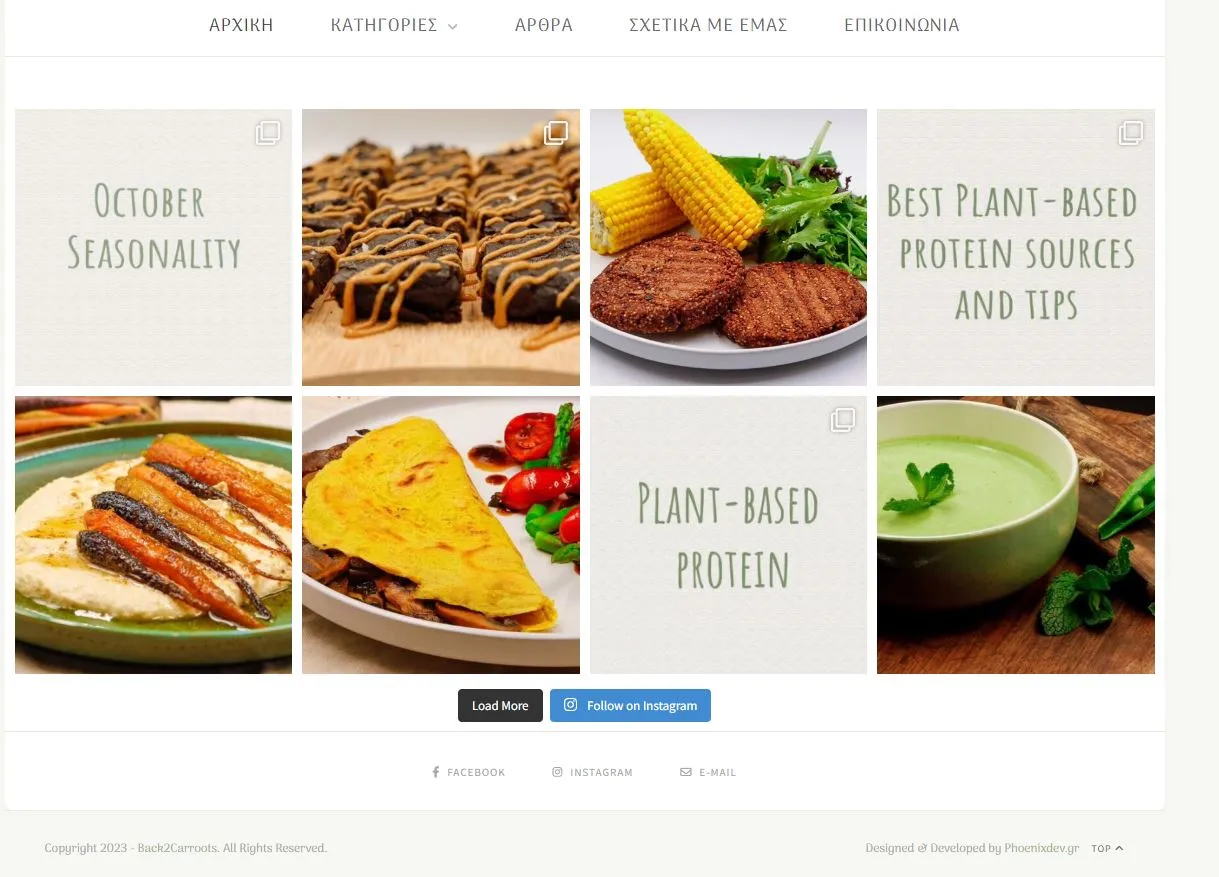The height and width of the screenshot is (877, 1219).
Task: Click Follow on Instagram button
Action: click(x=630, y=705)
